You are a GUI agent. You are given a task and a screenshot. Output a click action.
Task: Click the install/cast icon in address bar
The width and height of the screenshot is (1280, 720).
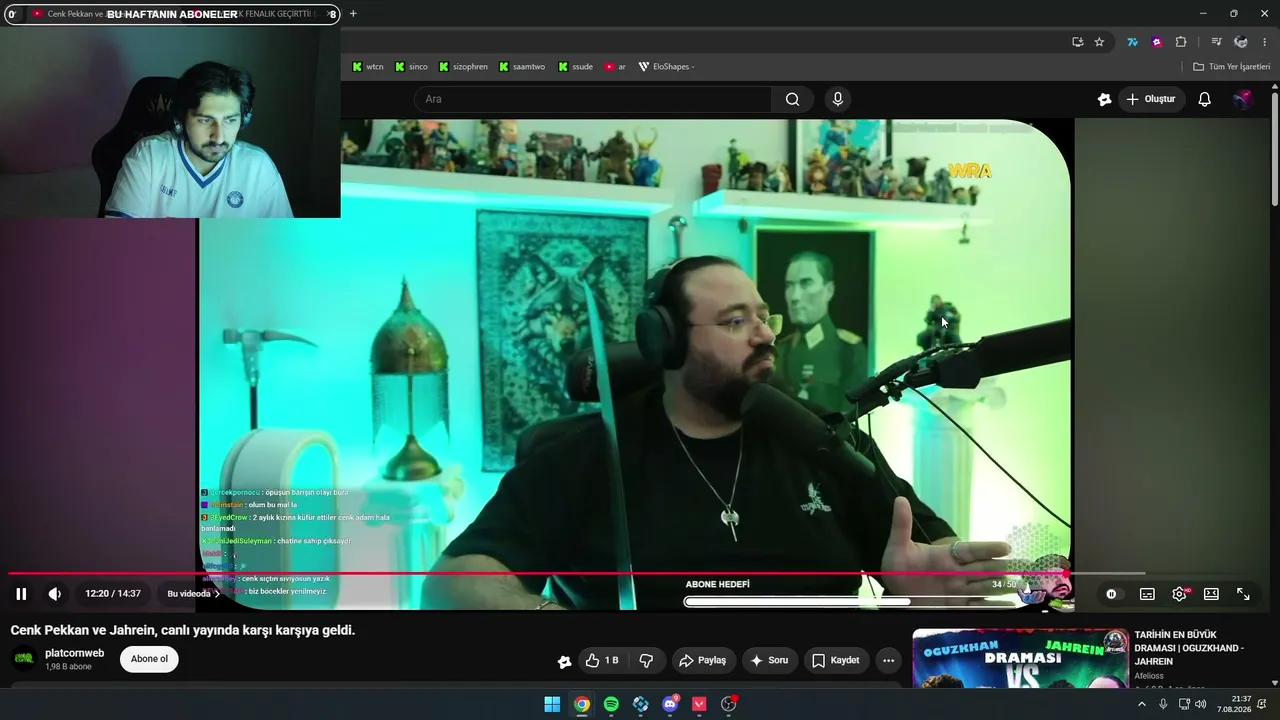1077,42
